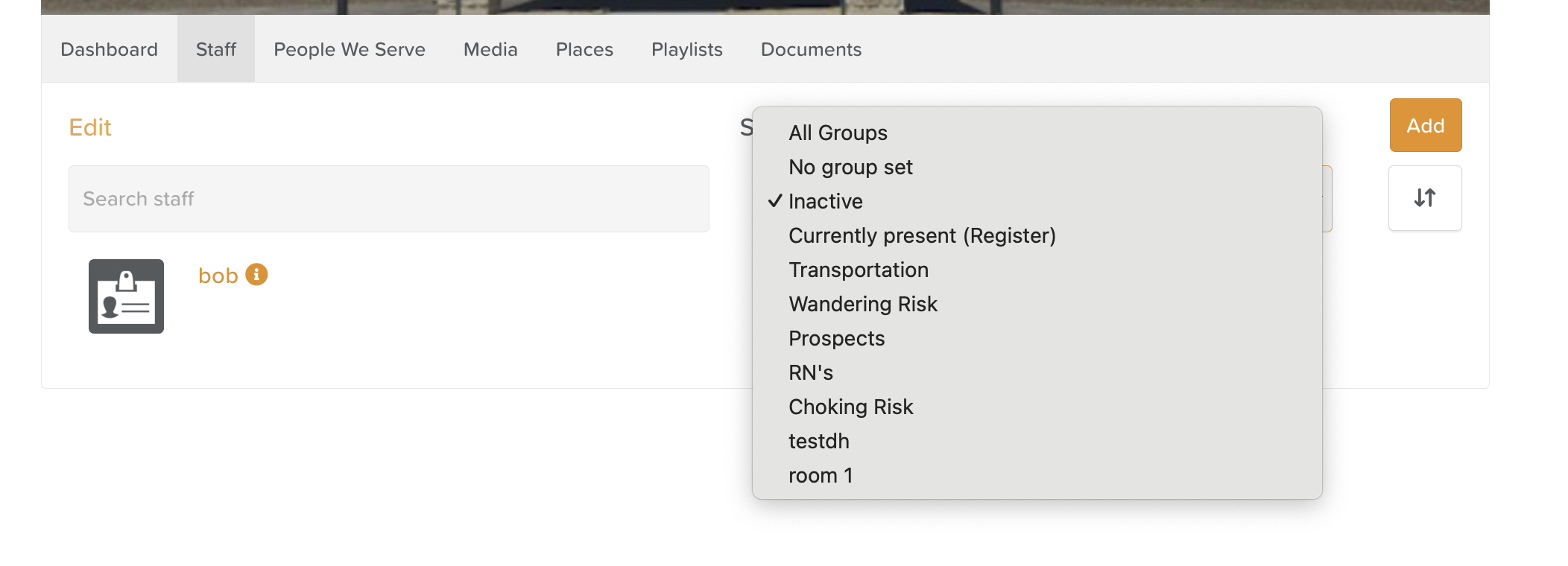Image resolution: width=1568 pixels, height=566 pixels.
Task: Pick the testdh group option
Action: (x=819, y=441)
